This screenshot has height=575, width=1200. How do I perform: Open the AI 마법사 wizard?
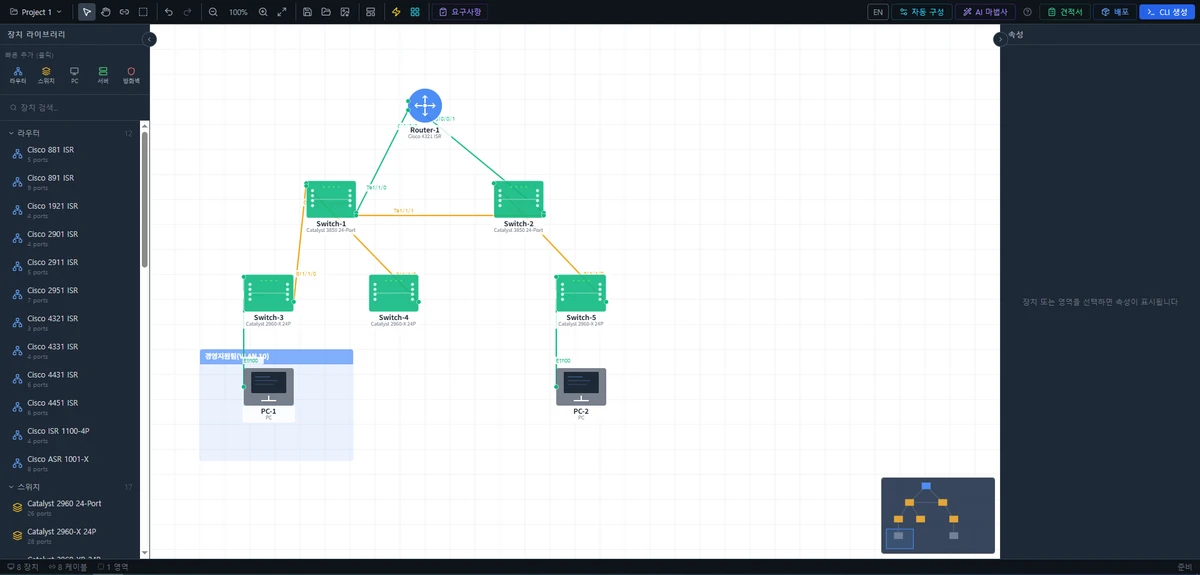(983, 12)
